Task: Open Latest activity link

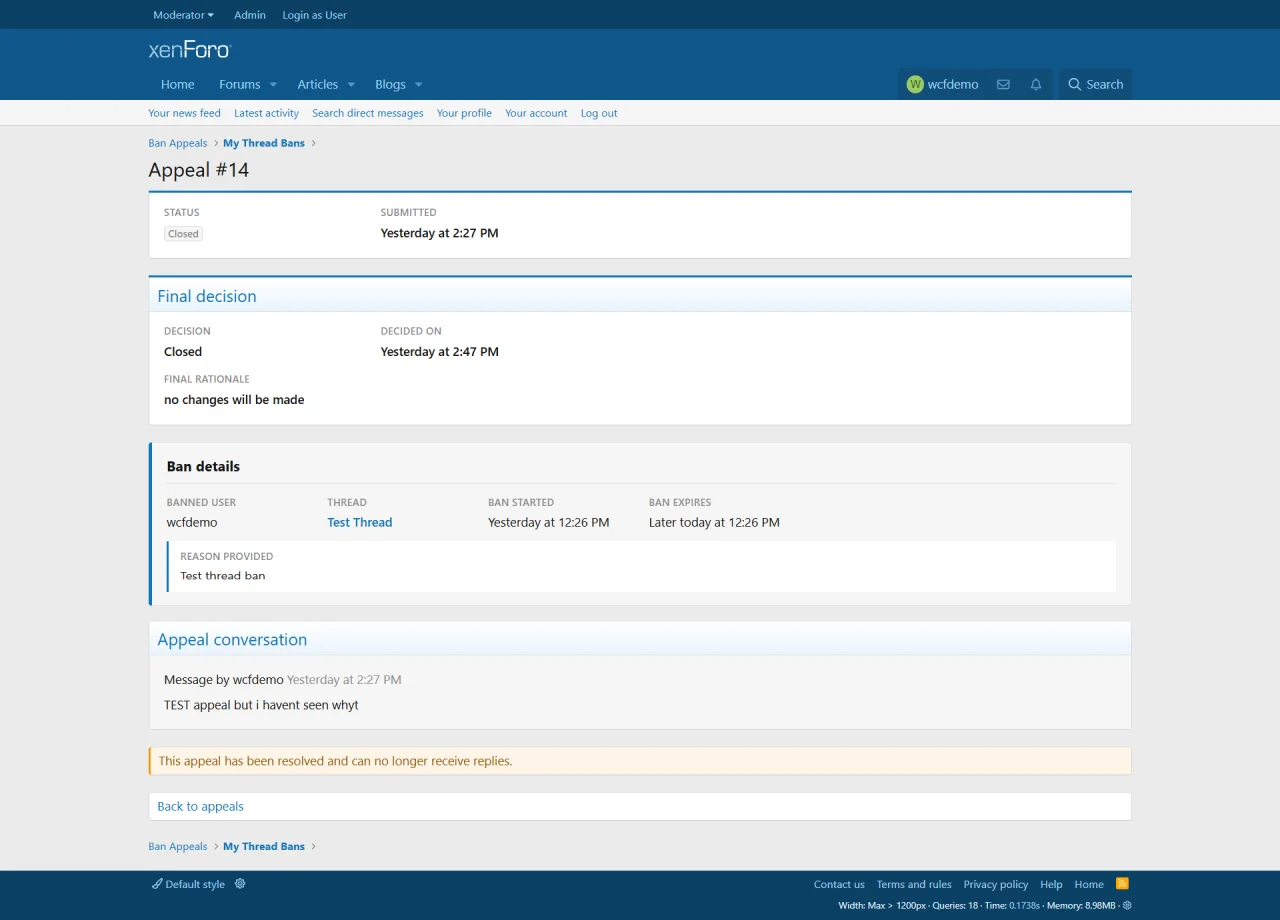Action: [266, 113]
